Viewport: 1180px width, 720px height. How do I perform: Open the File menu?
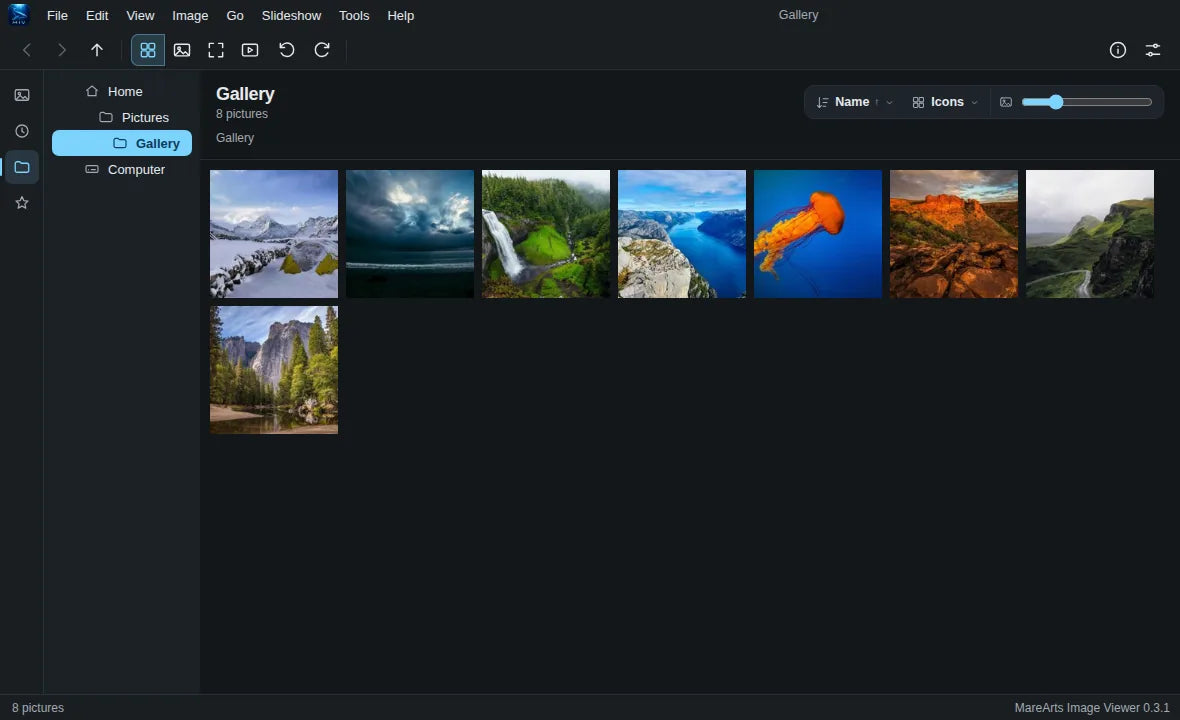point(57,15)
